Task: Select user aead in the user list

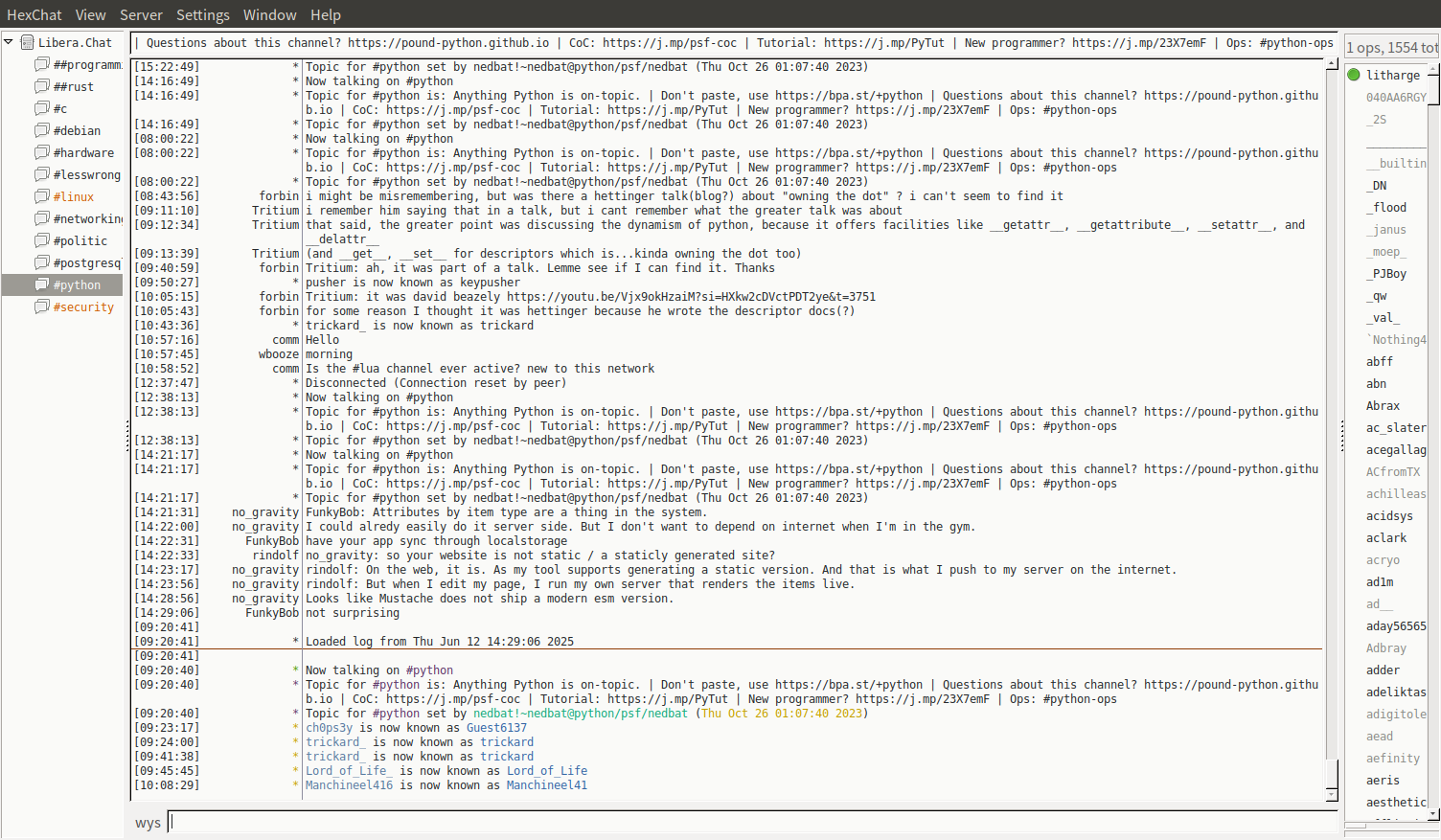Action: pos(1380,737)
